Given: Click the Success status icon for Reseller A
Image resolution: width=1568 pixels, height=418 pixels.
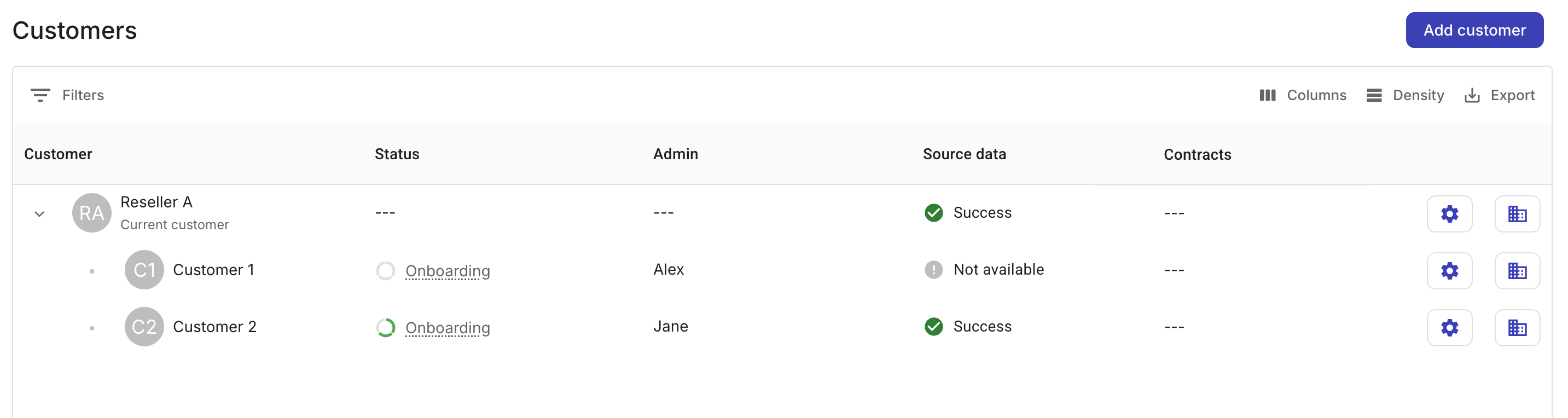Looking at the screenshot, I should pyautogui.click(x=933, y=213).
